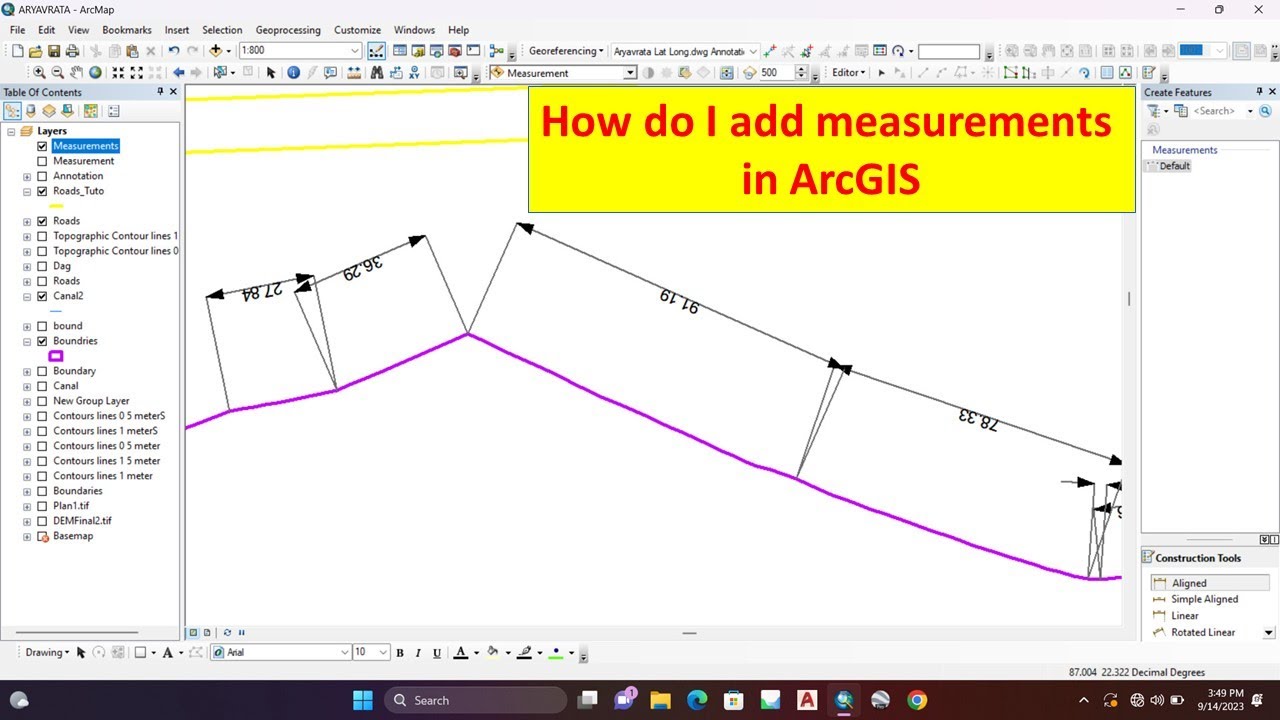The image size is (1280, 720).
Task: Uncheck the Measurements layer checkbox
Action: [x=42, y=146]
